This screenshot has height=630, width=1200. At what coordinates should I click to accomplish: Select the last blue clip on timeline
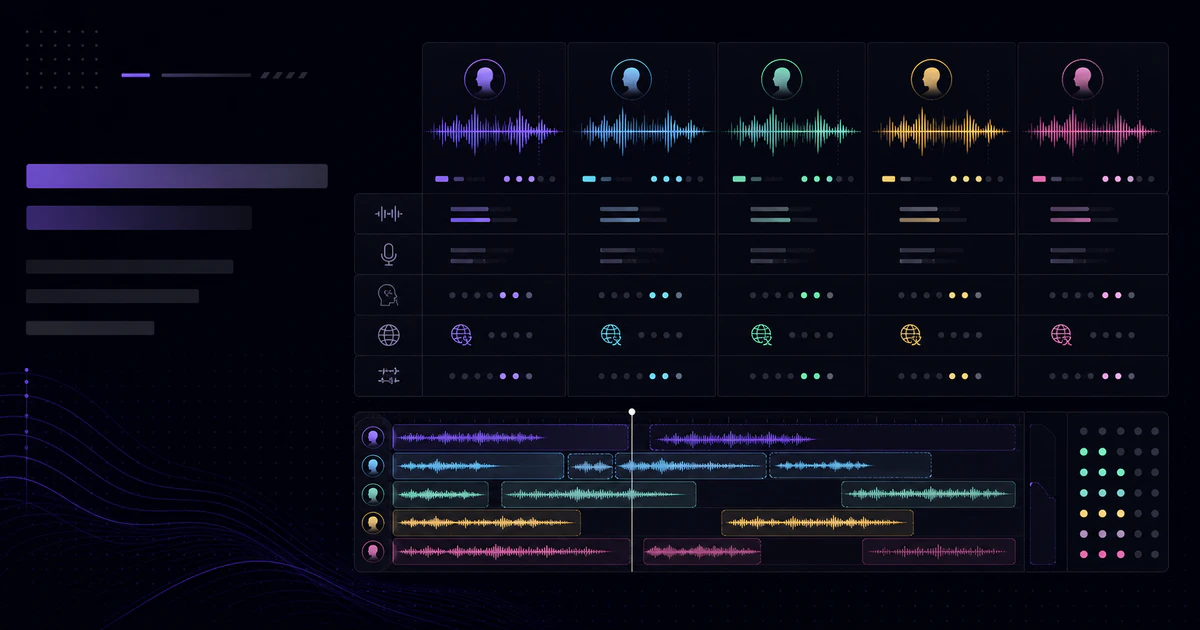(x=850, y=465)
